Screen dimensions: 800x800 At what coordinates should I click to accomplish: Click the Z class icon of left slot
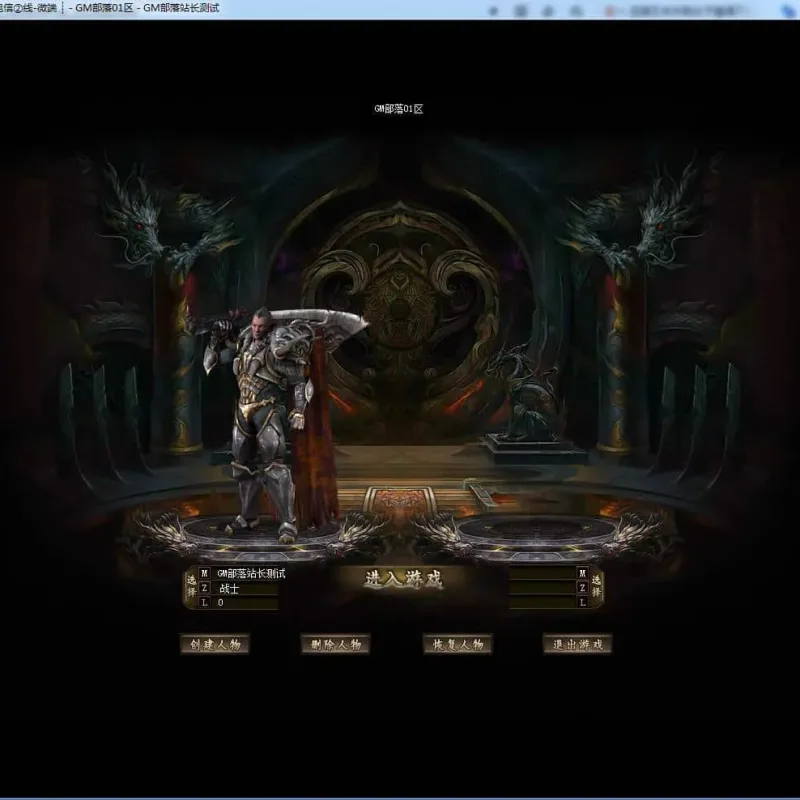[205, 588]
